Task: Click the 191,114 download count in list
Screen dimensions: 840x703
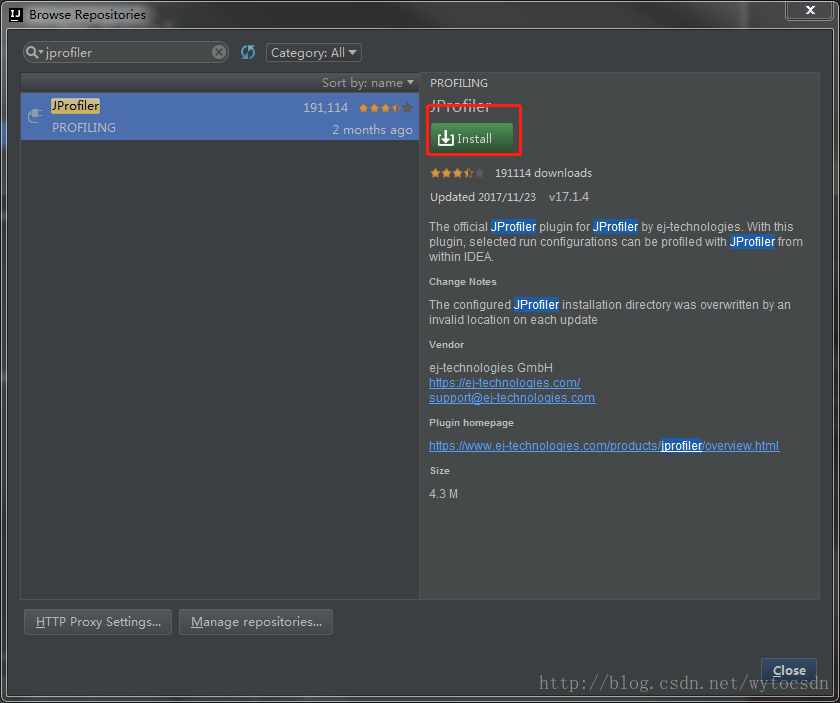Action: click(325, 108)
